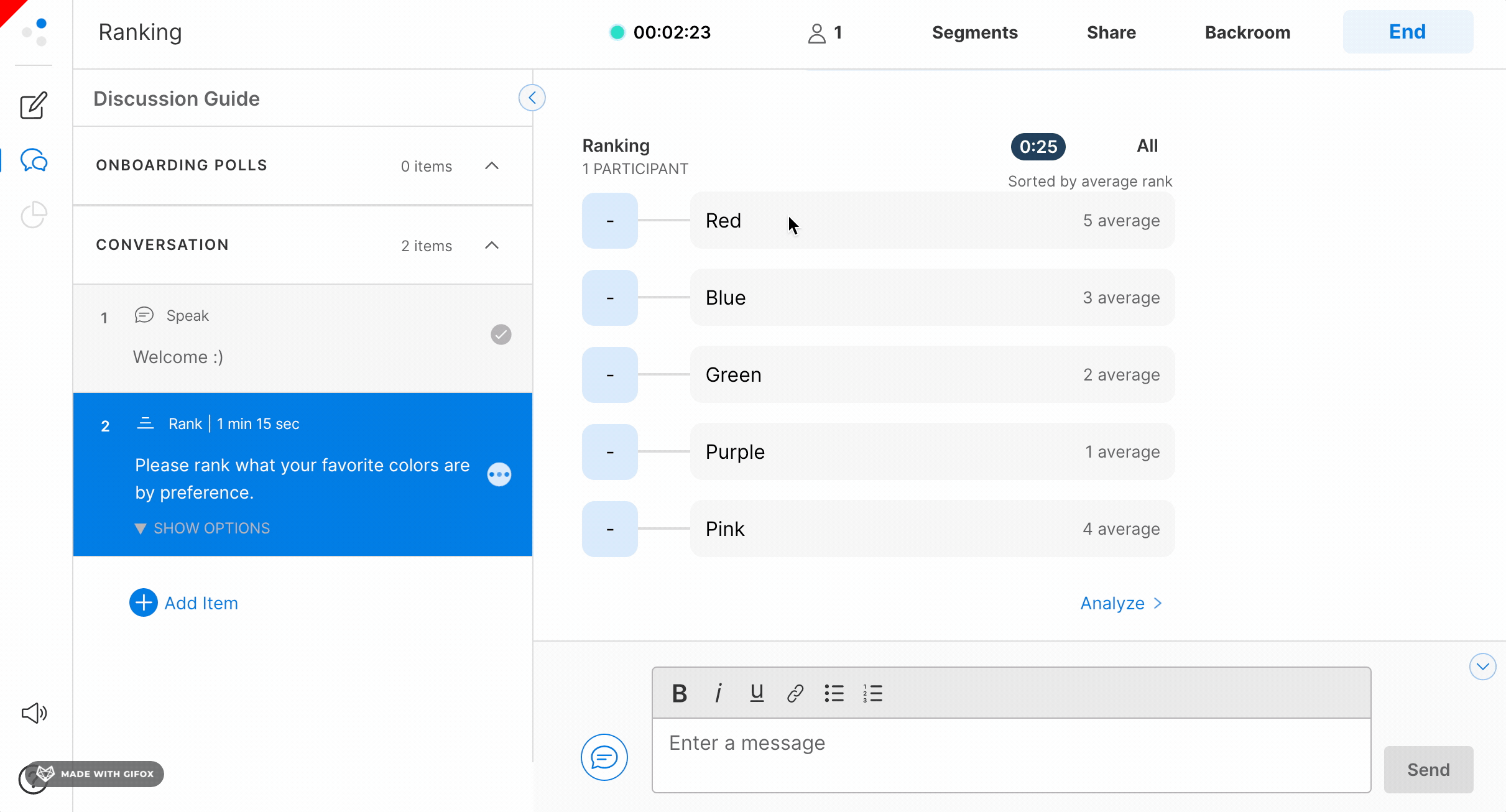Click the Speak type bubble icon
The image size is (1506, 812).
pyautogui.click(x=144, y=315)
